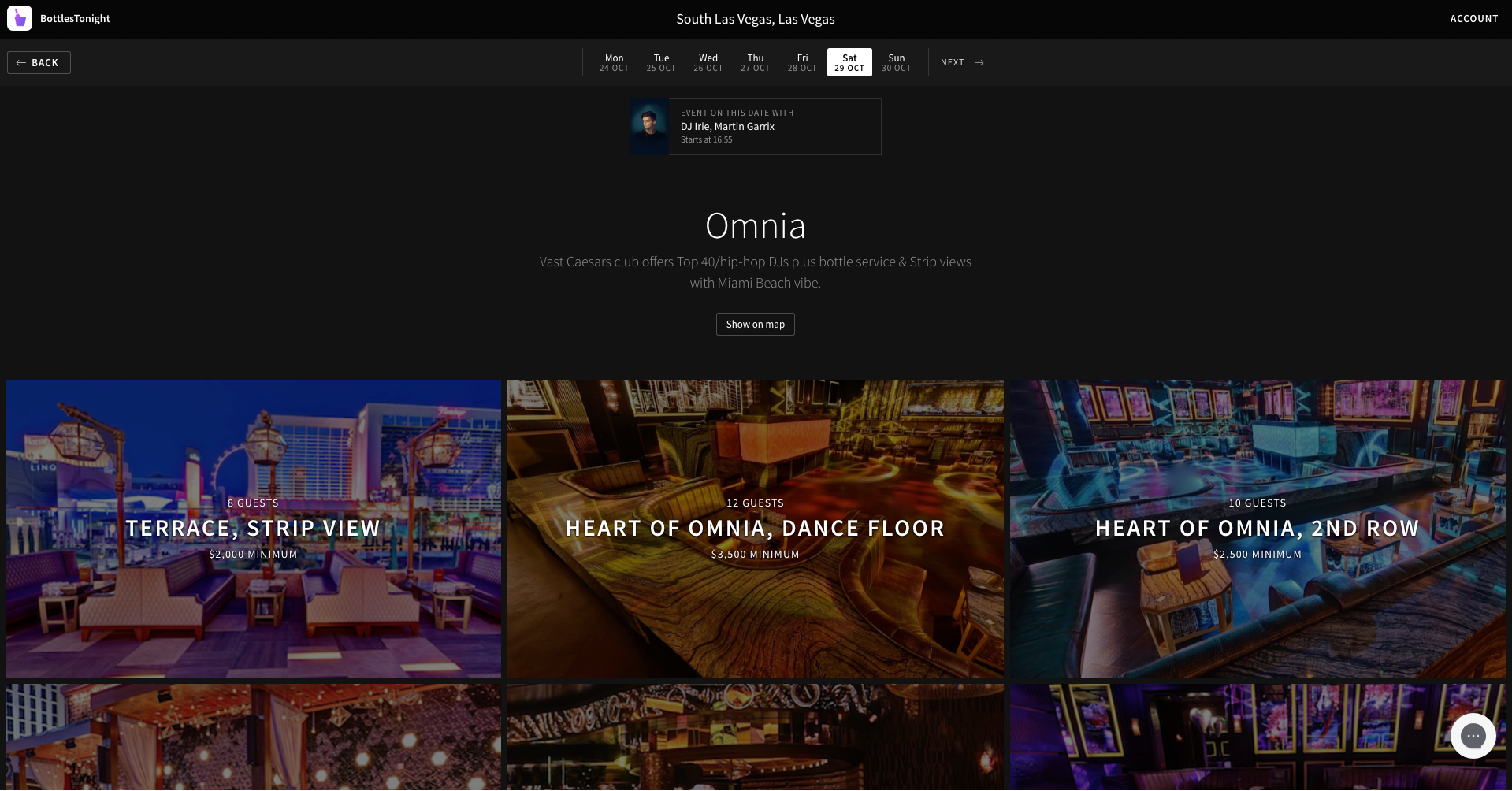
Task: Click the 10 GUESTS label
Action: [1258, 503]
